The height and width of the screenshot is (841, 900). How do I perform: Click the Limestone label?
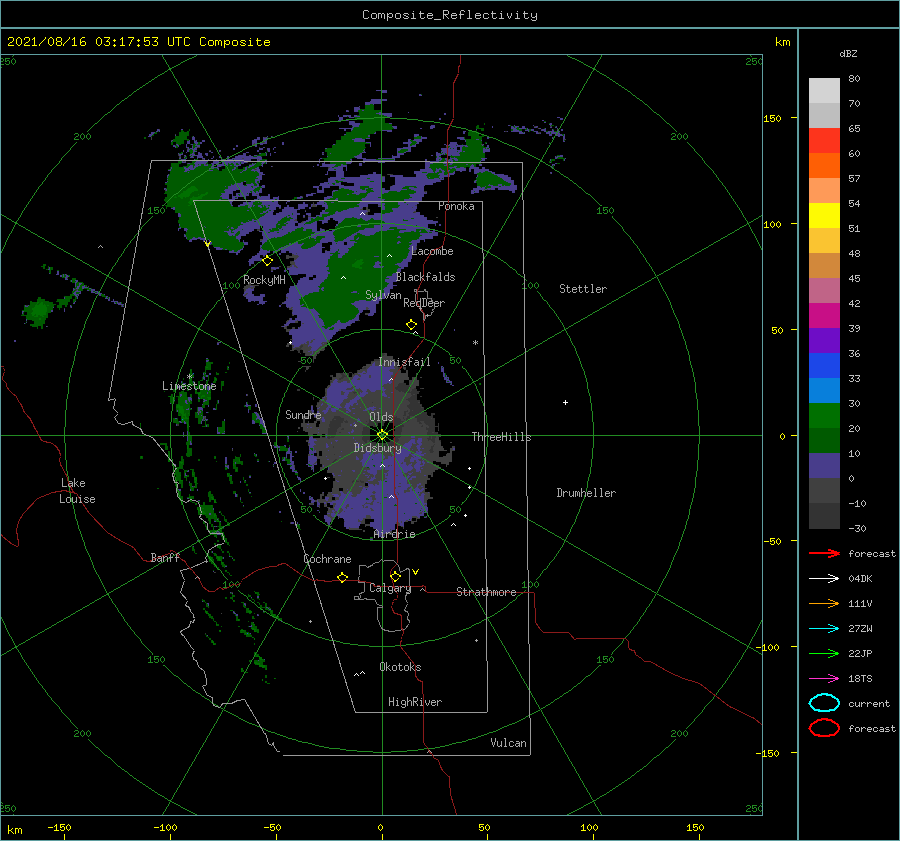(x=189, y=386)
